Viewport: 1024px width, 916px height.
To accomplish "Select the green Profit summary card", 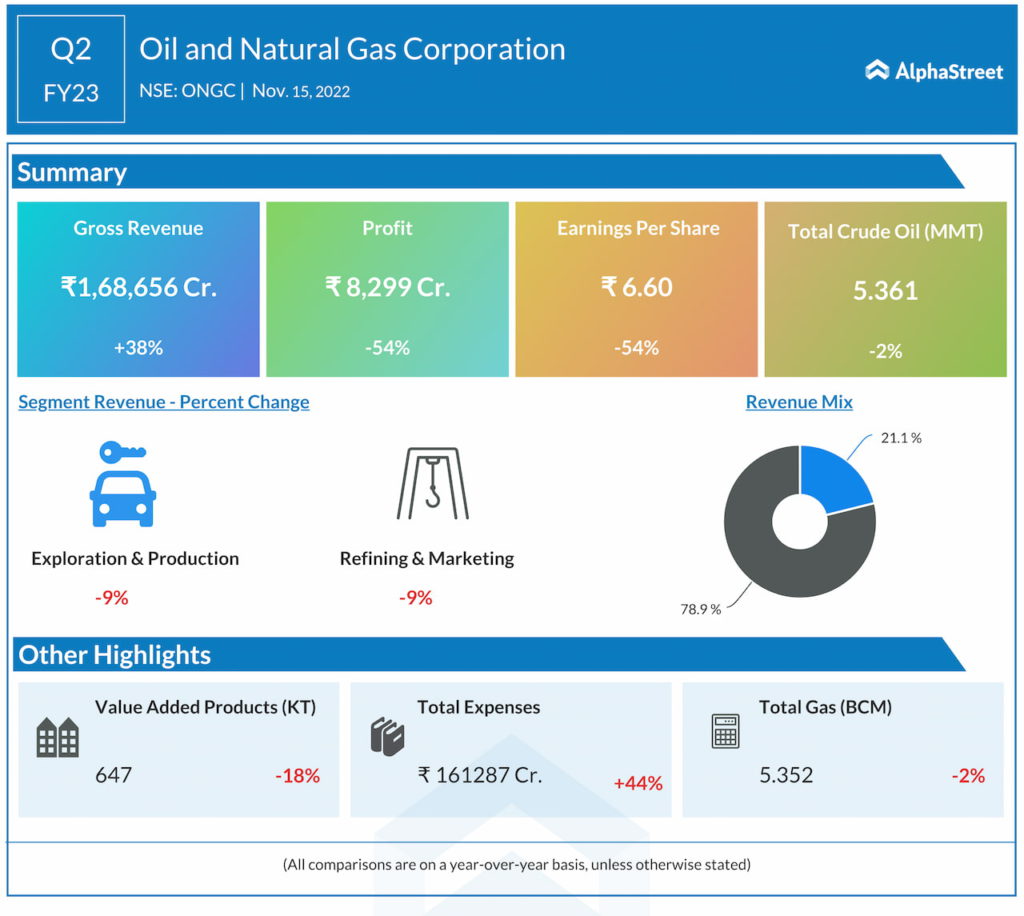I will (x=387, y=289).
